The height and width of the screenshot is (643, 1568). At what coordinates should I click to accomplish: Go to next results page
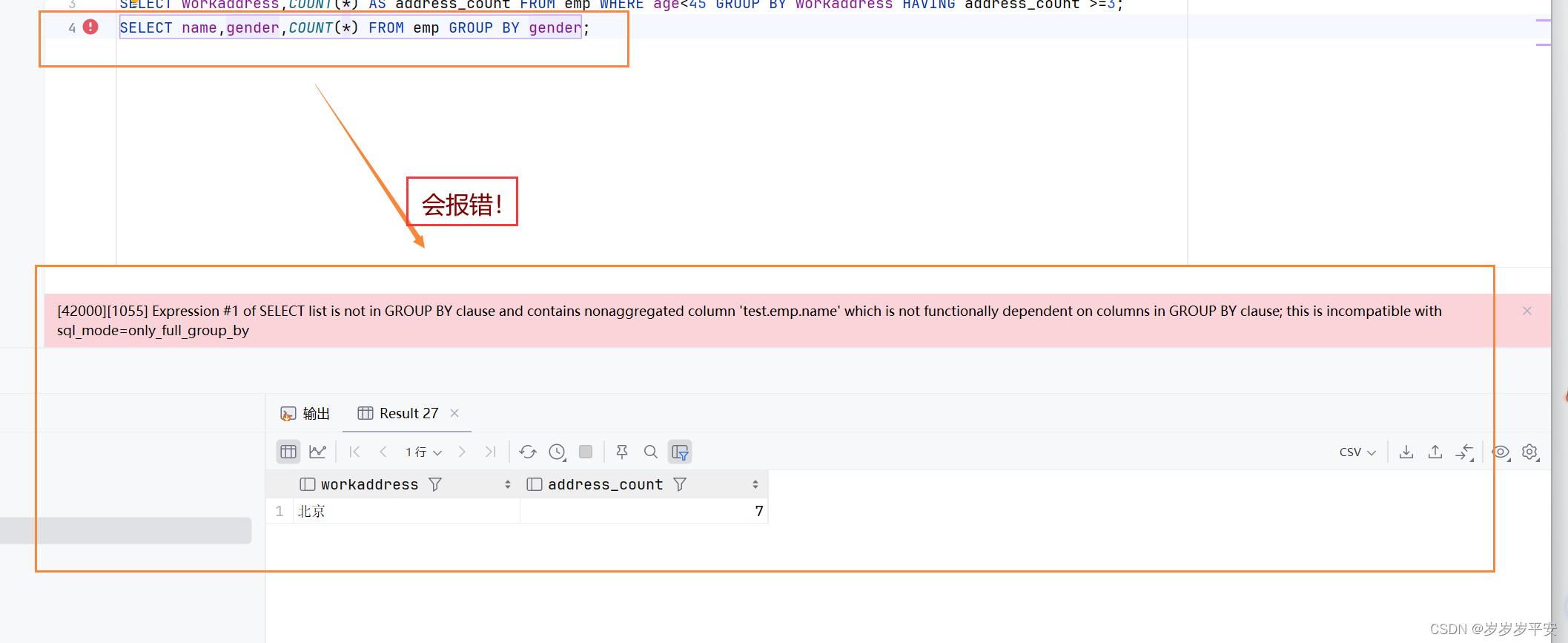(462, 452)
